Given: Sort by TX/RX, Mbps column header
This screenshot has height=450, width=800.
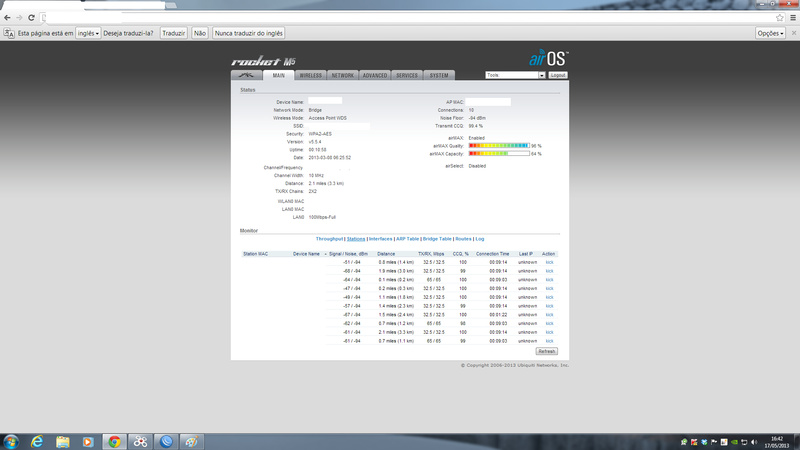Looking at the screenshot, I should pos(431,254).
